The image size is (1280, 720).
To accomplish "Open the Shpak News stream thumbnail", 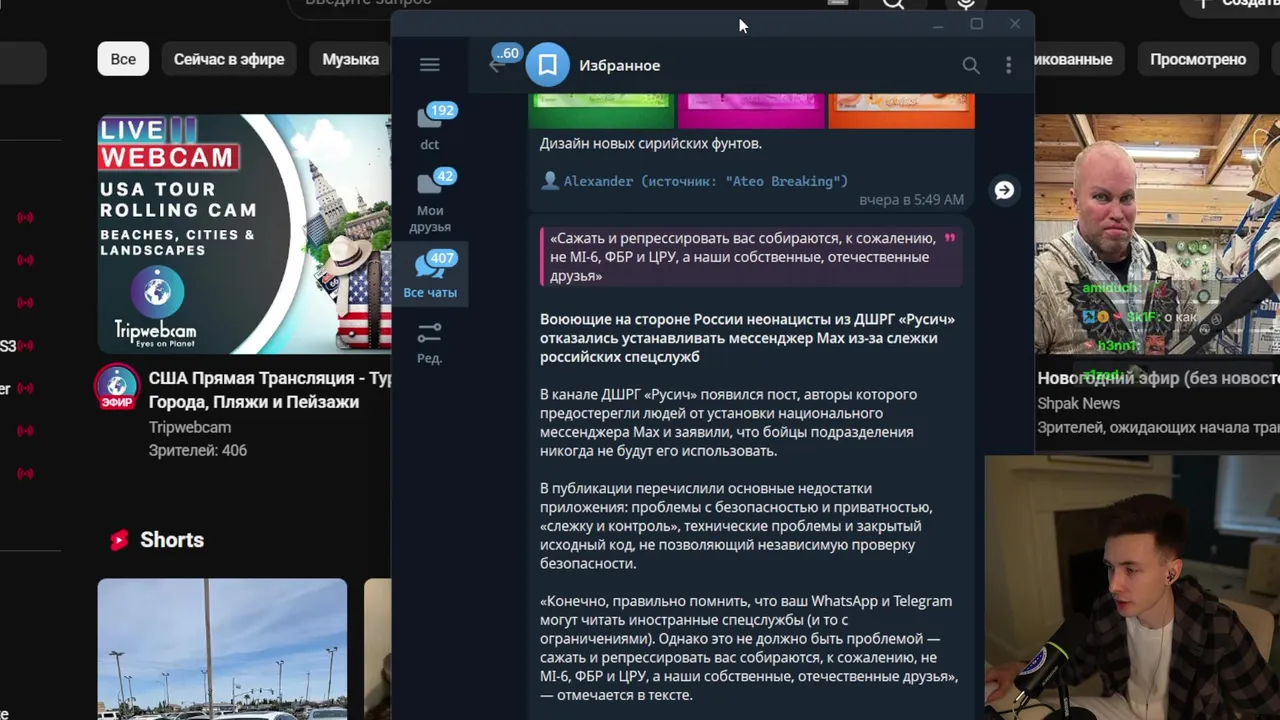I will point(1157,234).
